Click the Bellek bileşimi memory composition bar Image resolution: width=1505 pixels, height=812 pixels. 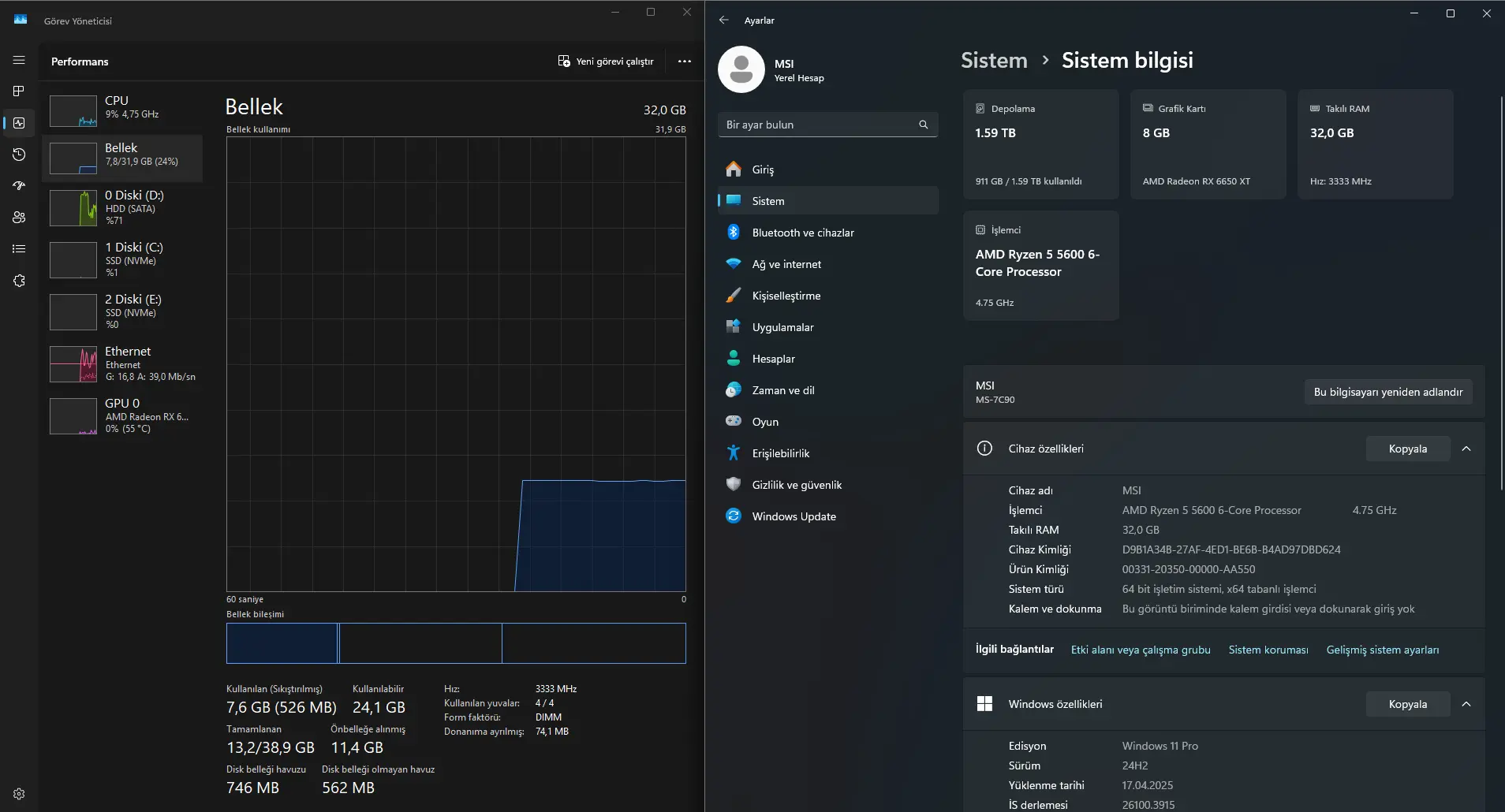coord(456,643)
